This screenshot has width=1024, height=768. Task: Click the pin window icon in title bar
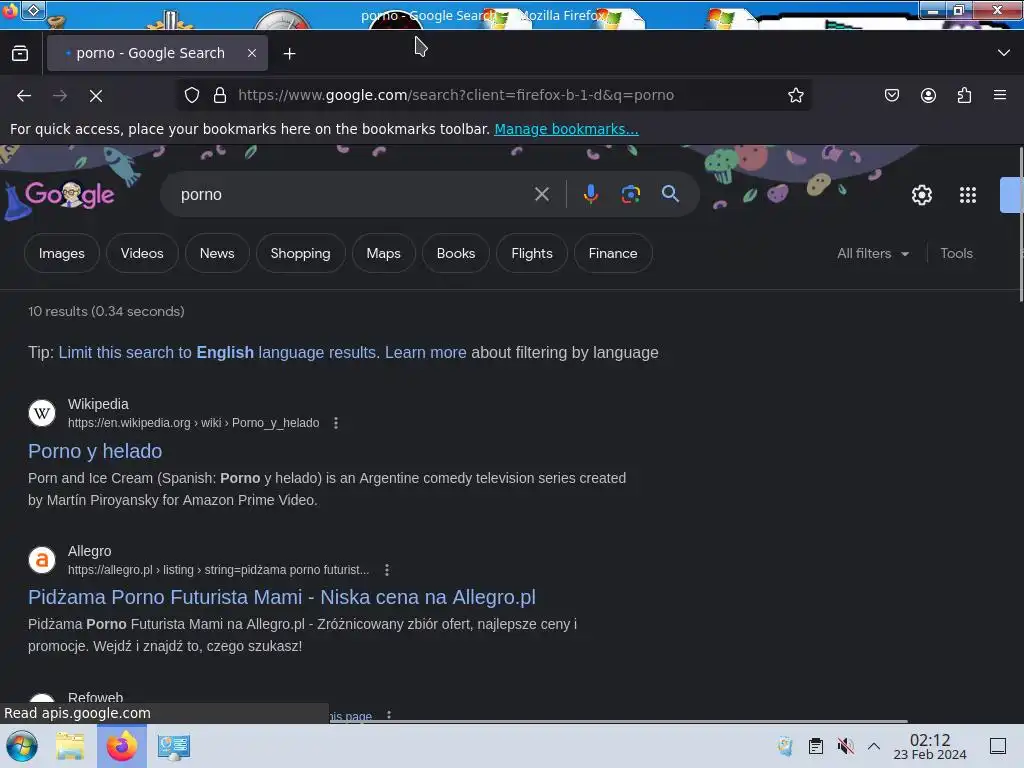pos(34,9)
